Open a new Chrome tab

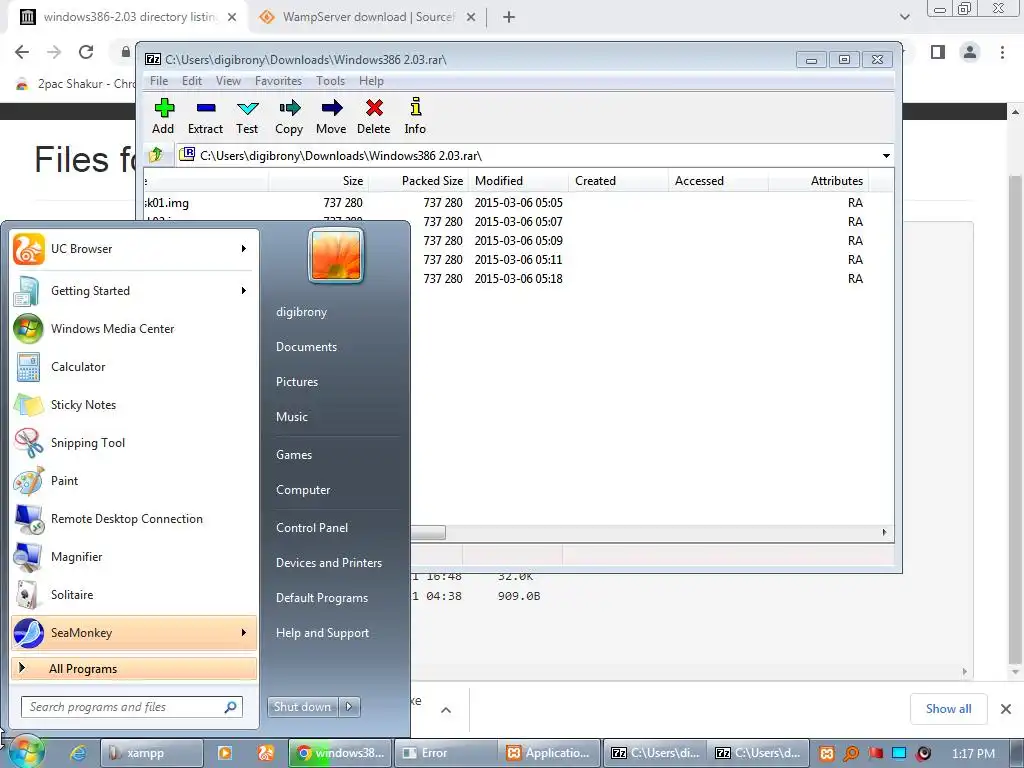[509, 17]
